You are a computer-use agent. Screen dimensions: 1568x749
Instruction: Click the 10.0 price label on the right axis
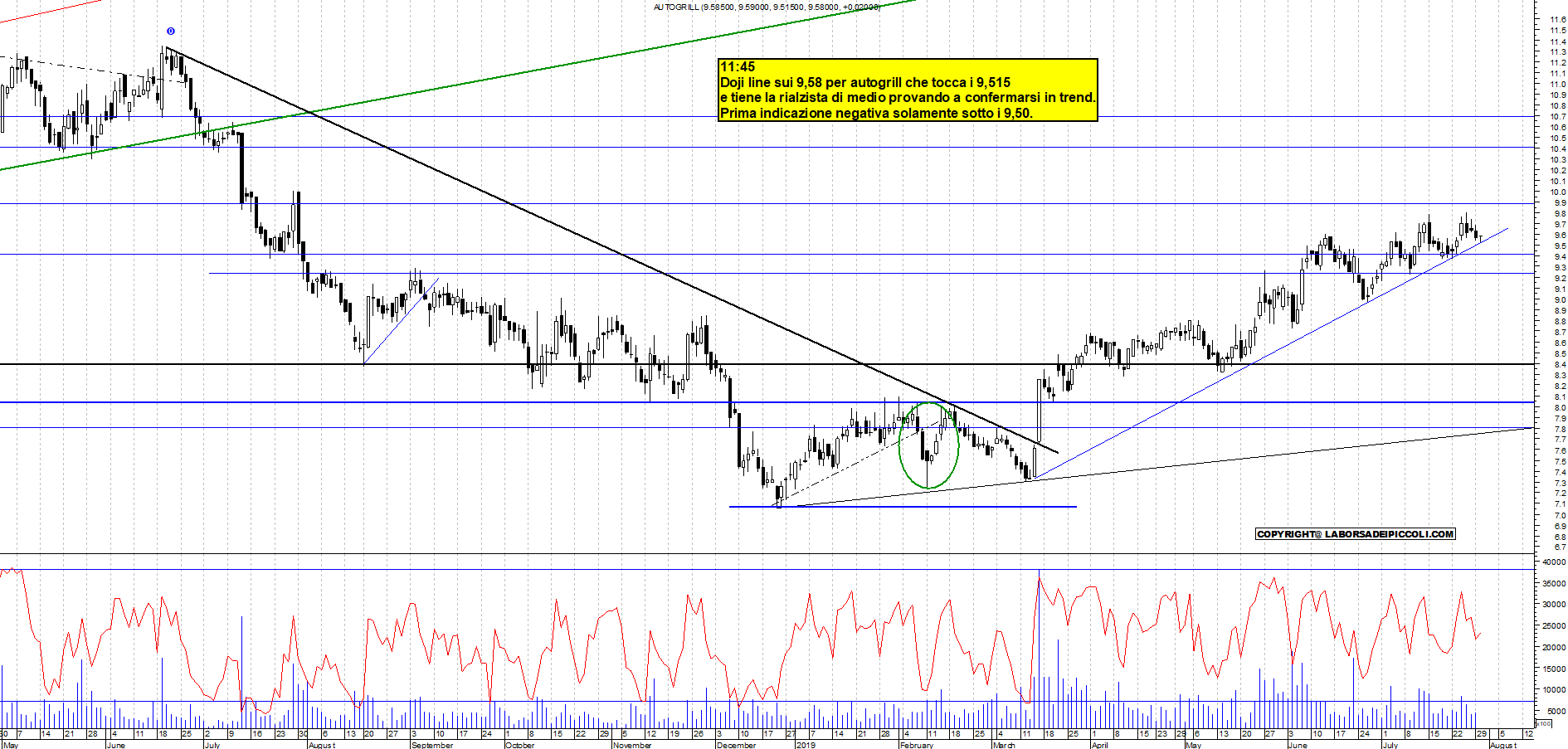(x=1557, y=192)
